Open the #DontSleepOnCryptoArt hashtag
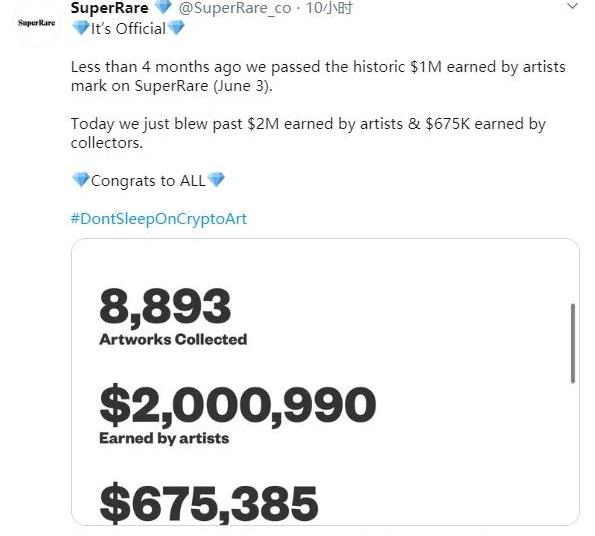 click(159, 218)
